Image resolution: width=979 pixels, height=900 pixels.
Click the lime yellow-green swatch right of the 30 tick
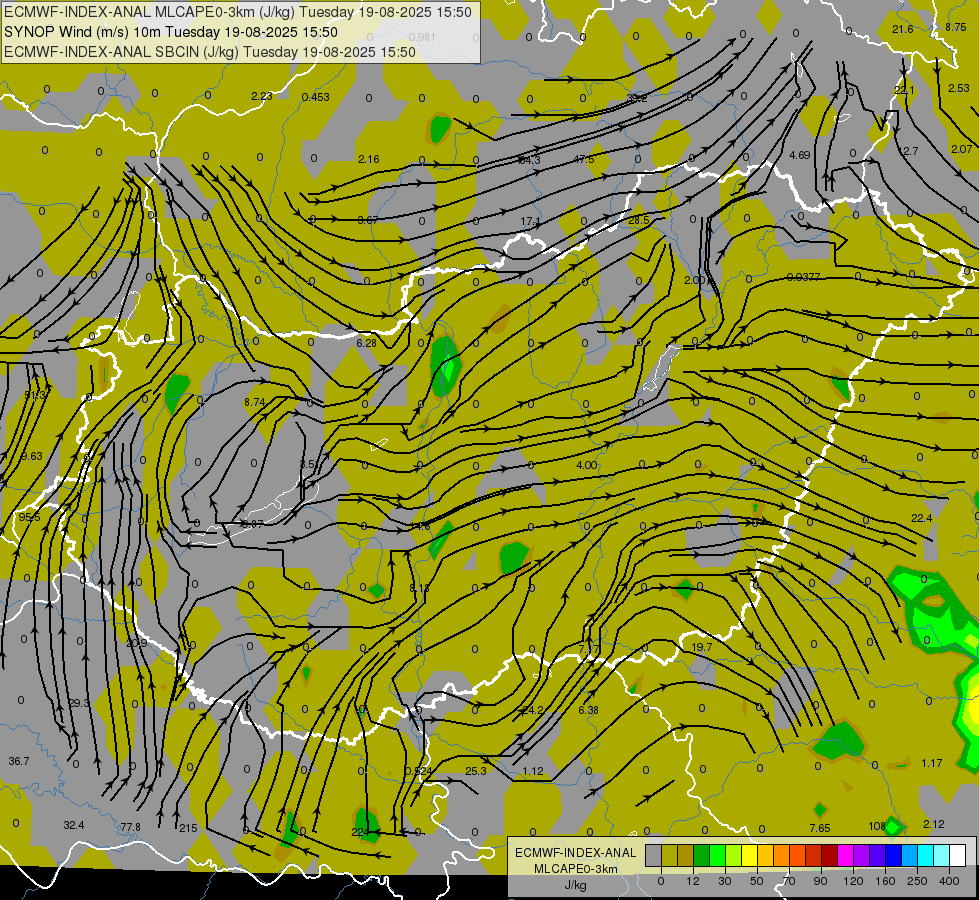coord(734,856)
